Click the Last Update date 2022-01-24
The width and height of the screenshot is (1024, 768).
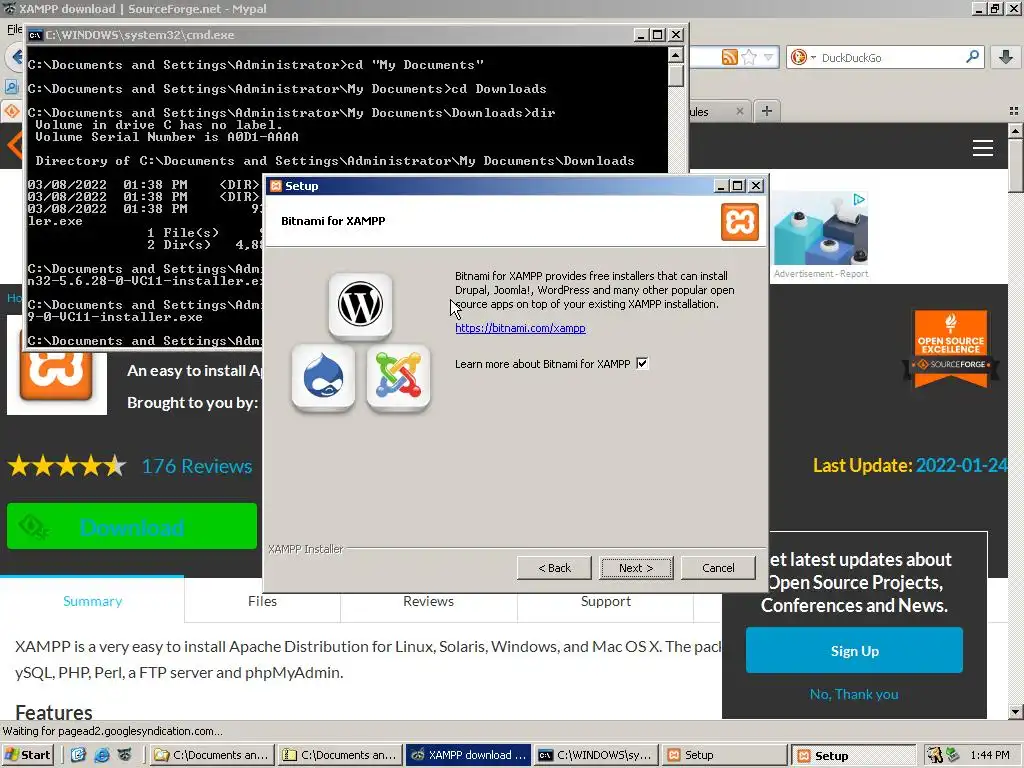coord(961,465)
